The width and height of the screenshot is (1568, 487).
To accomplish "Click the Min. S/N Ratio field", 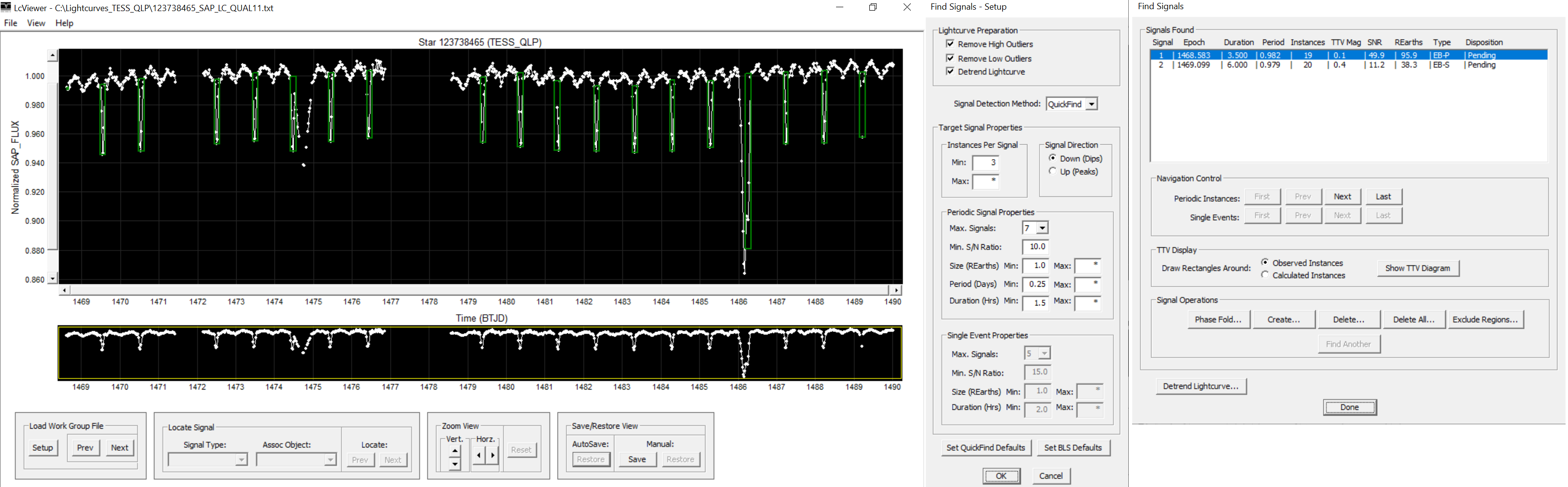I will point(1036,247).
